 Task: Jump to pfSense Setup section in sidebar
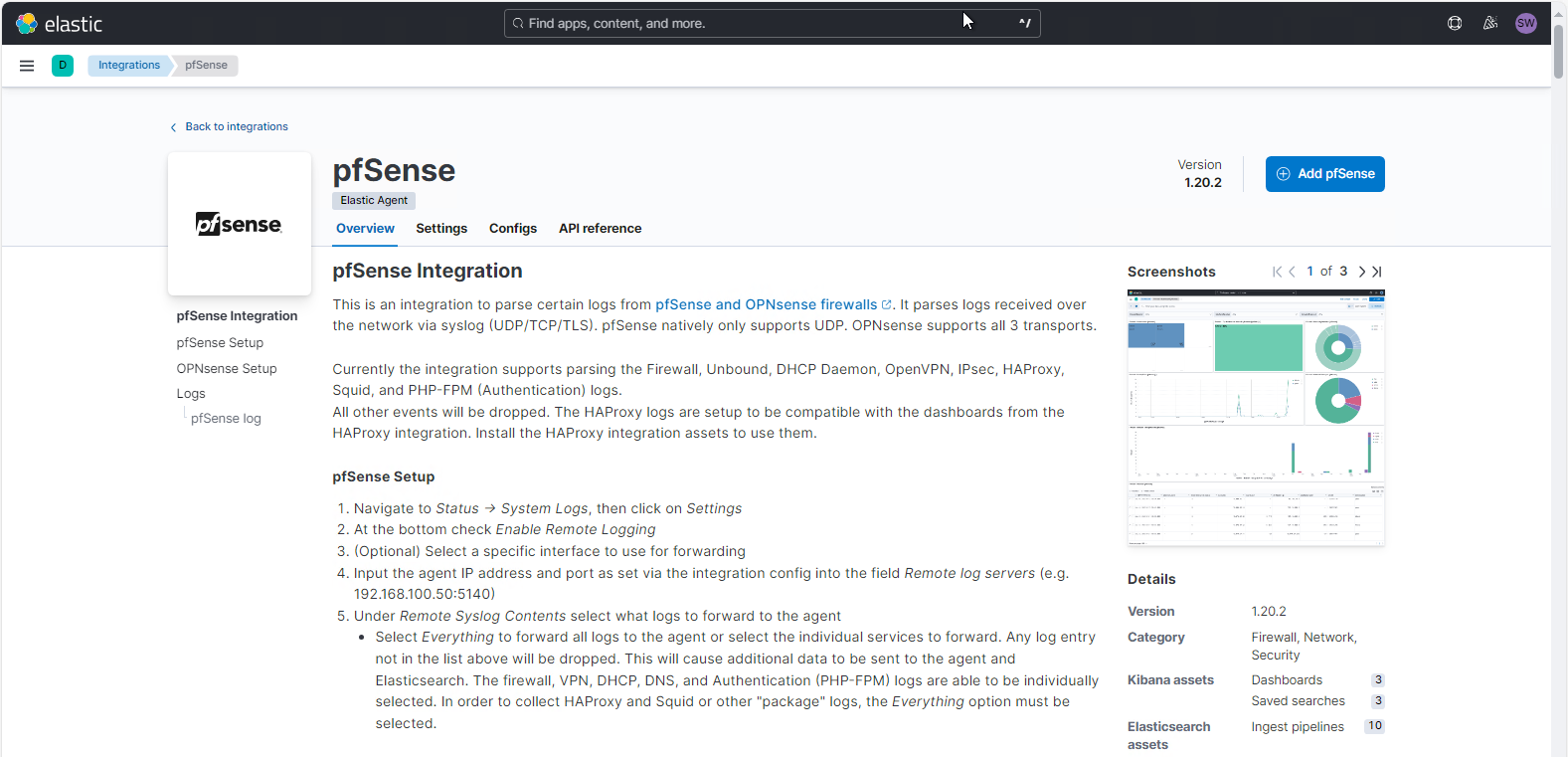point(220,343)
